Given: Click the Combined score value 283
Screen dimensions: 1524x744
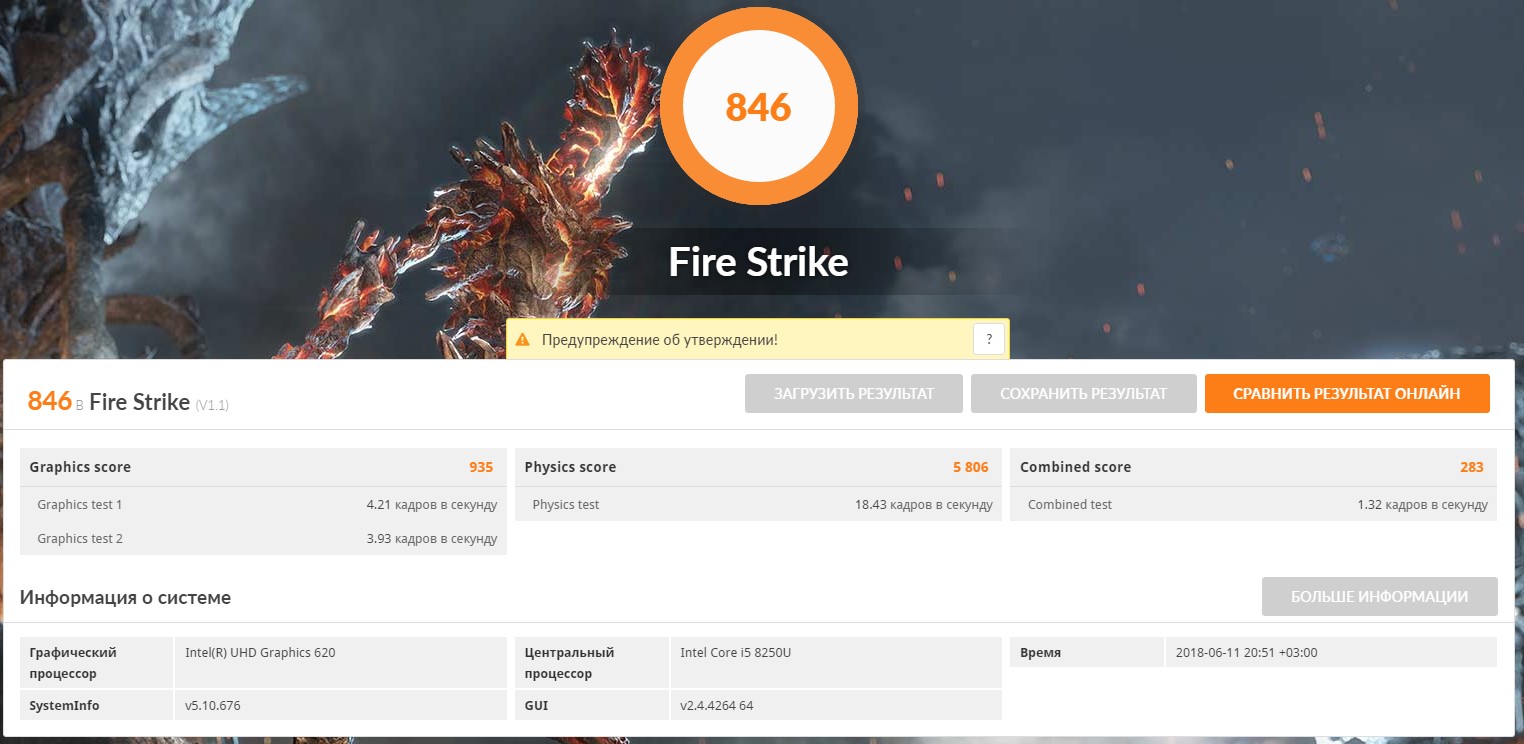Looking at the screenshot, I should pos(1472,467).
